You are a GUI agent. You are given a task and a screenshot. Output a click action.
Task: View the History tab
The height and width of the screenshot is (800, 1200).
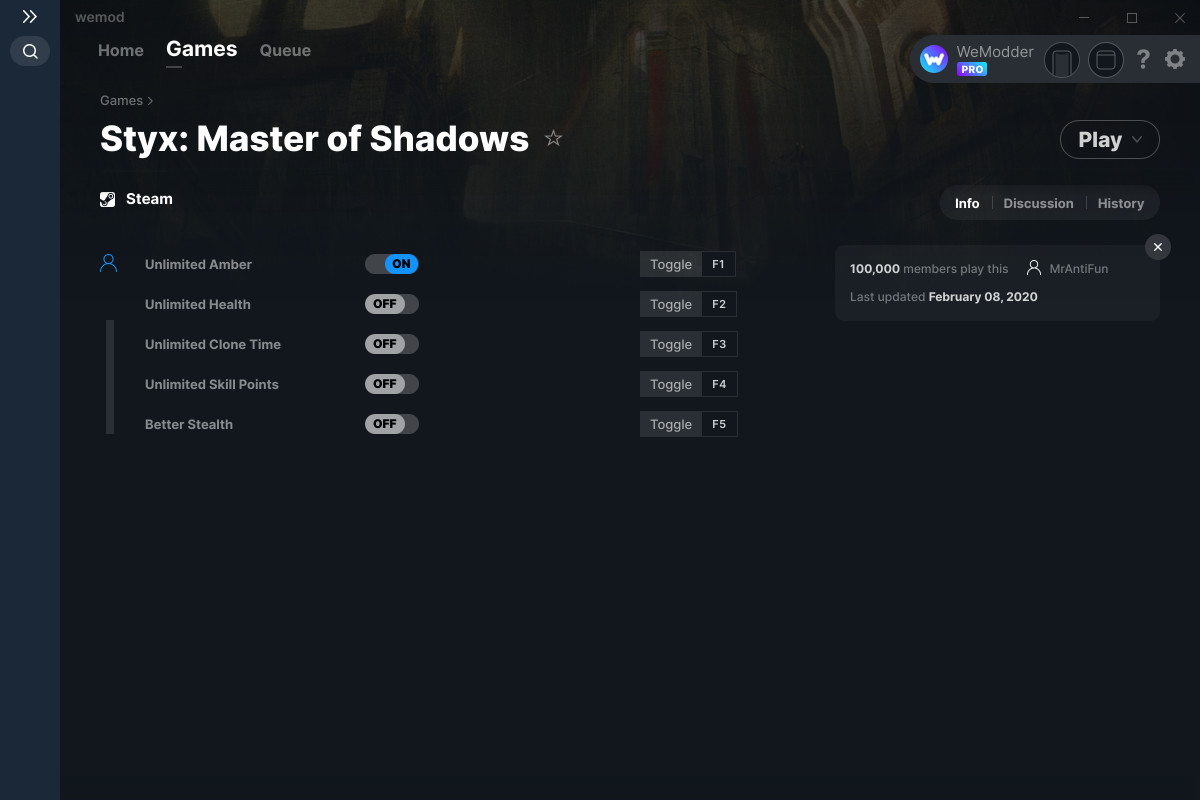pyautogui.click(x=1120, y=203)
